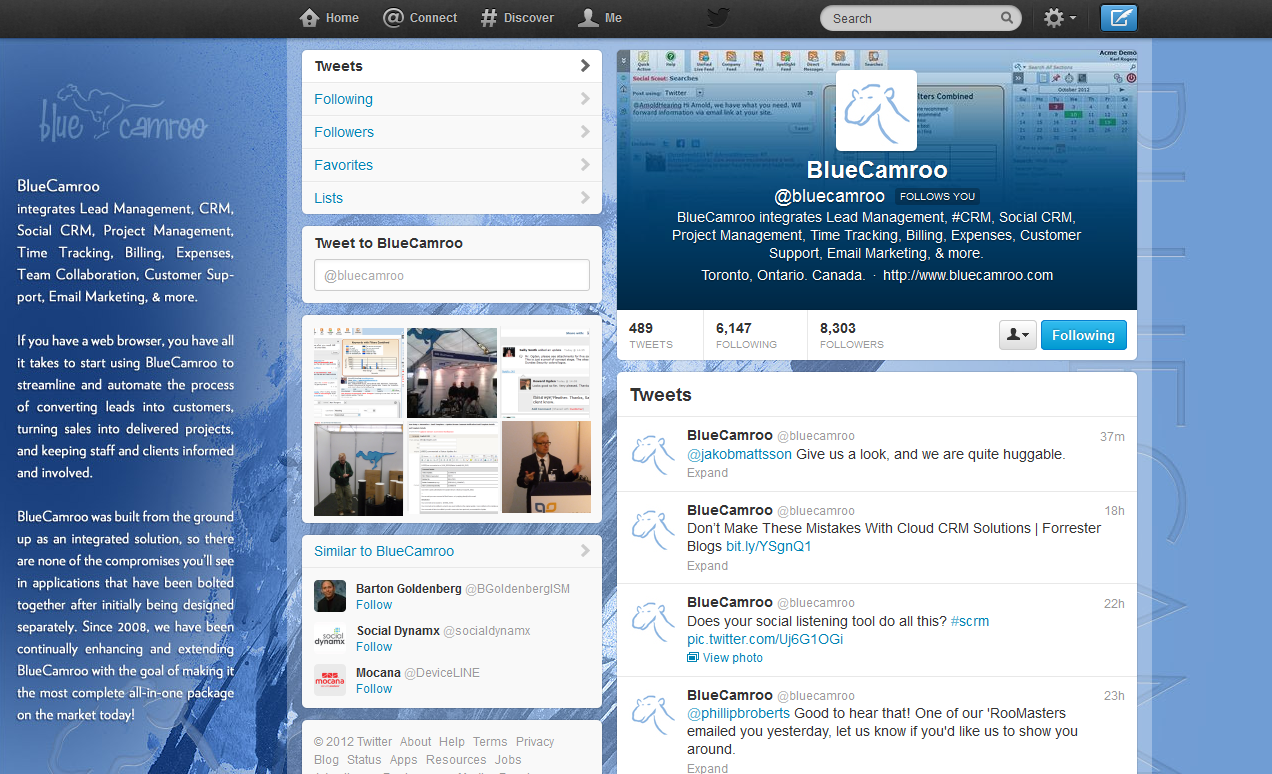Click avatar on the phillipbroberts reply tweet
Screen dimensions: 1272x774
coord(652,713)
